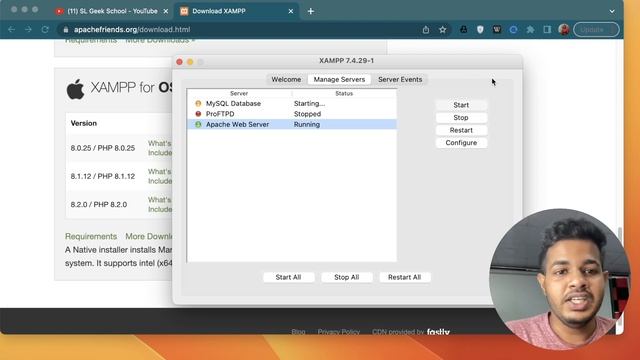This screenshot has width=640, height=360.
Task: Bookmark the page with the star icon
Action: pos(442,29)
